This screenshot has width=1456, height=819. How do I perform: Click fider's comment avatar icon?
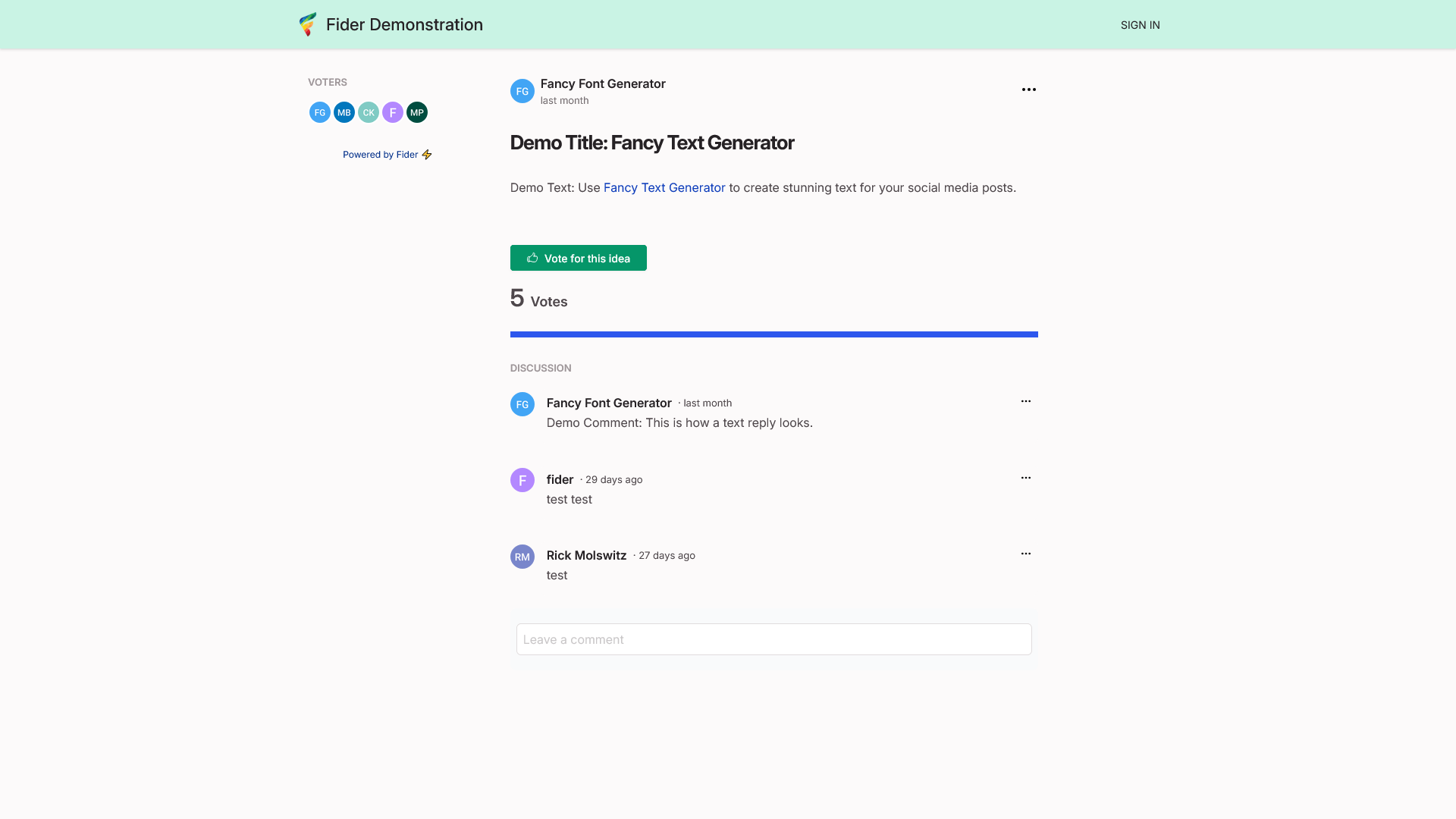click(522, 480)
